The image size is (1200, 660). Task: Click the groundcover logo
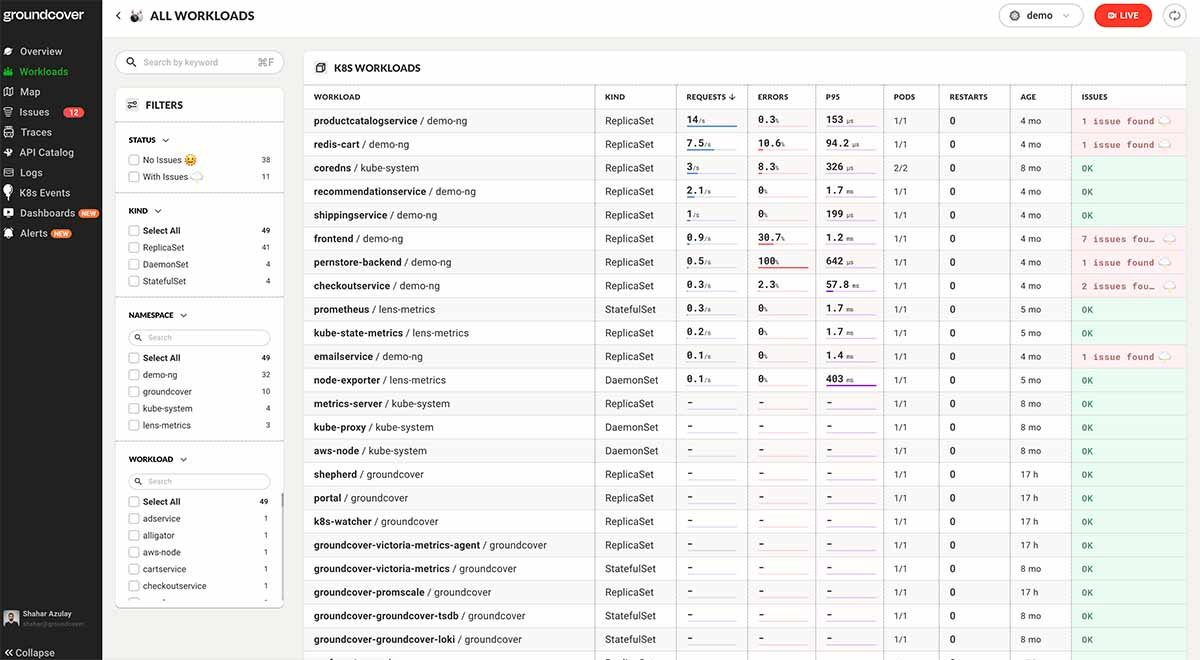[43, 16]
